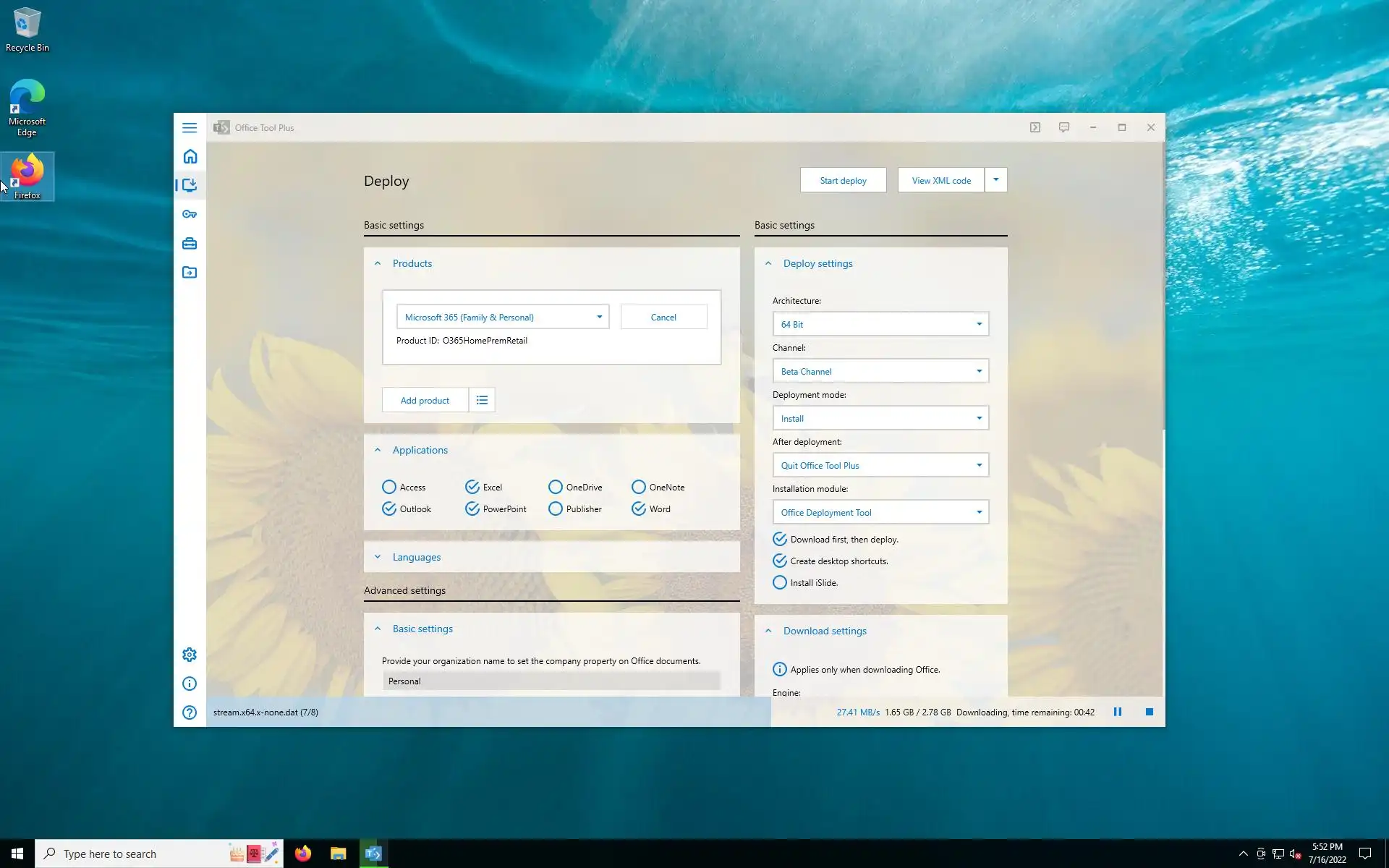
Task: Open the Channel dropdown showing Beta Channel
Action: [880, 371]
